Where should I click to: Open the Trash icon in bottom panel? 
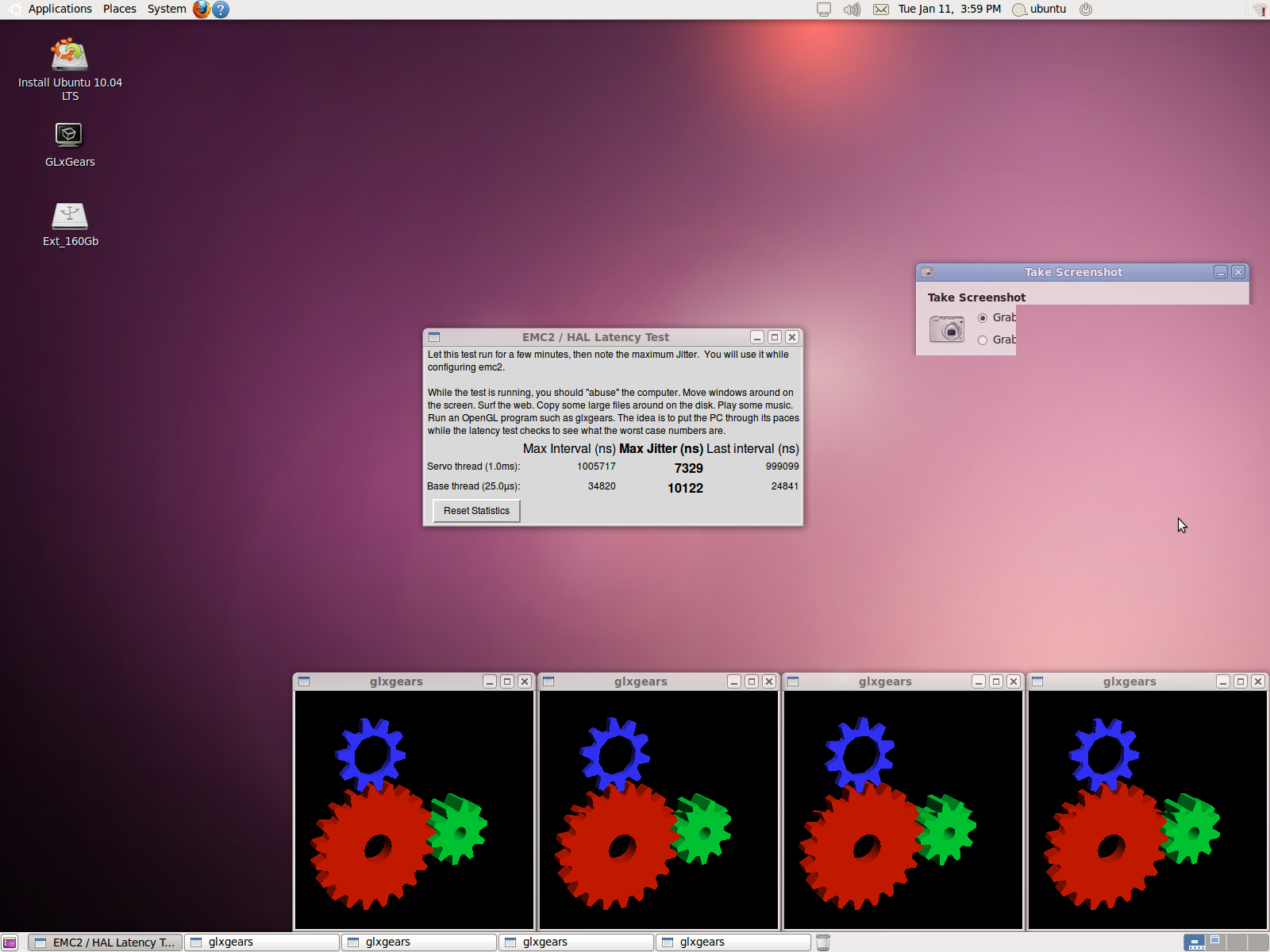tap(823, 942)
